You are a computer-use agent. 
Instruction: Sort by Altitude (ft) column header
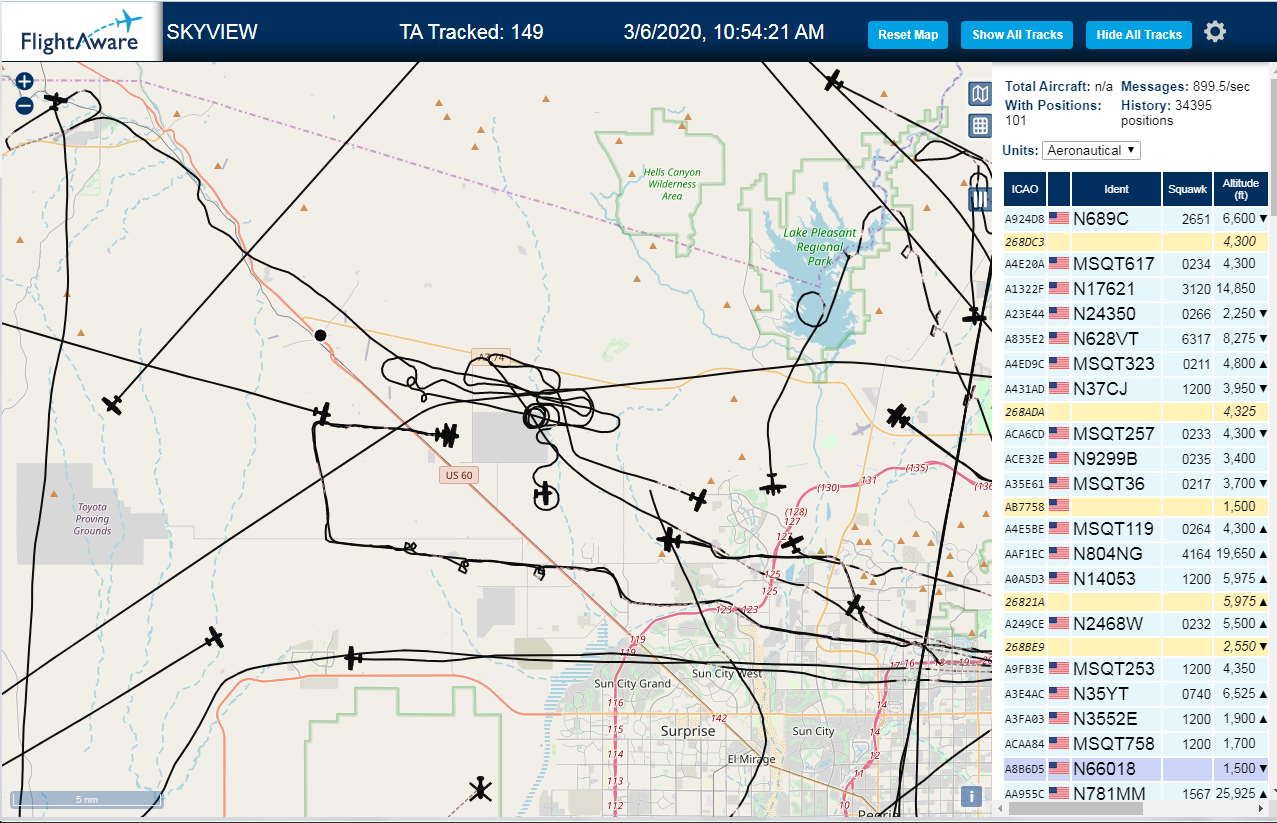[x=1240, y=189]
